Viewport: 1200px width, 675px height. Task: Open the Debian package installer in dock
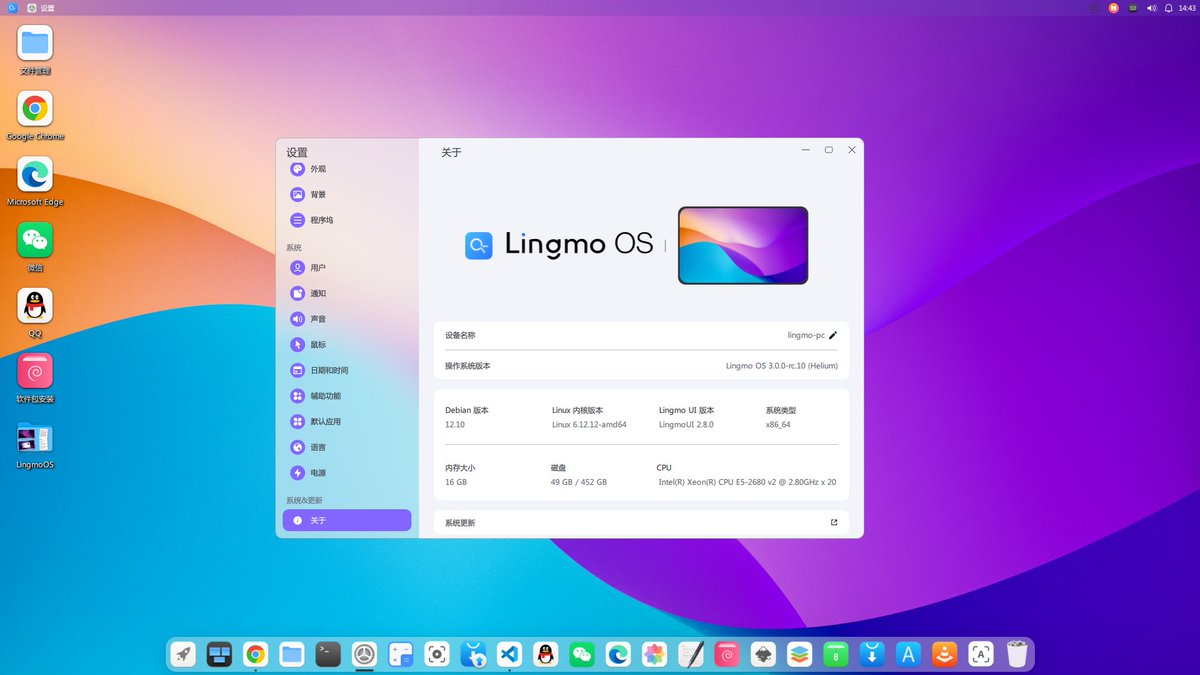coord(727,655)
